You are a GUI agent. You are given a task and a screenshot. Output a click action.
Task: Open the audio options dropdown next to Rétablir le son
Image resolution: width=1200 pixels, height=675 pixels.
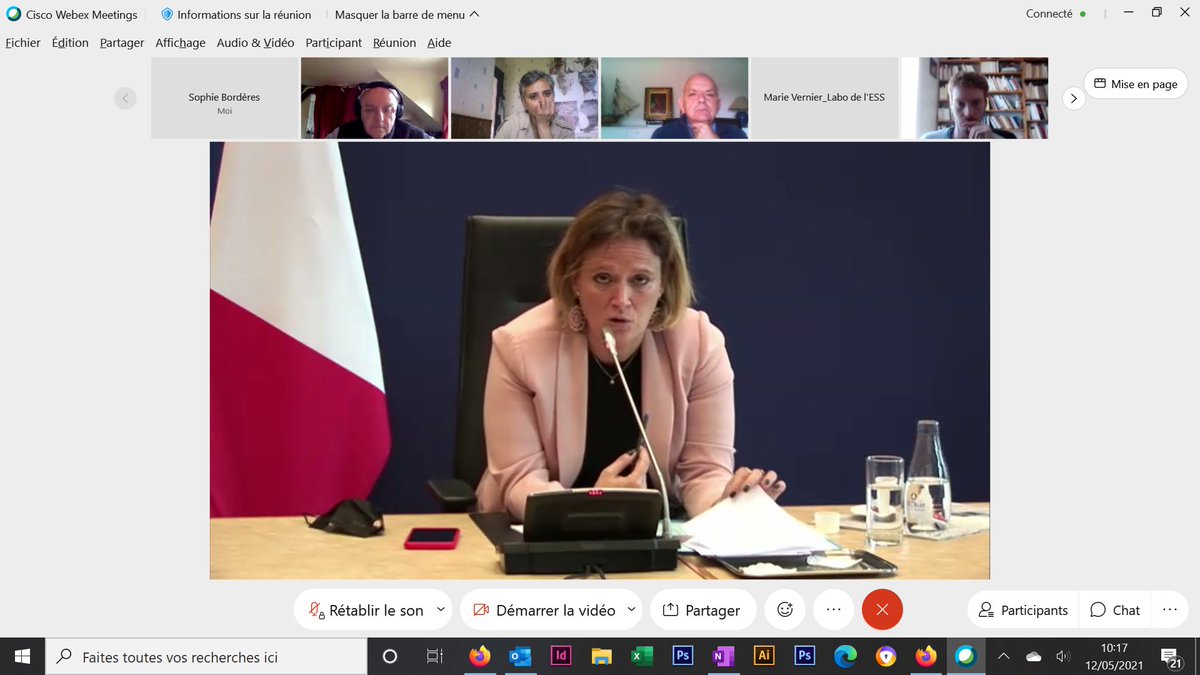[x=440, y=609]
